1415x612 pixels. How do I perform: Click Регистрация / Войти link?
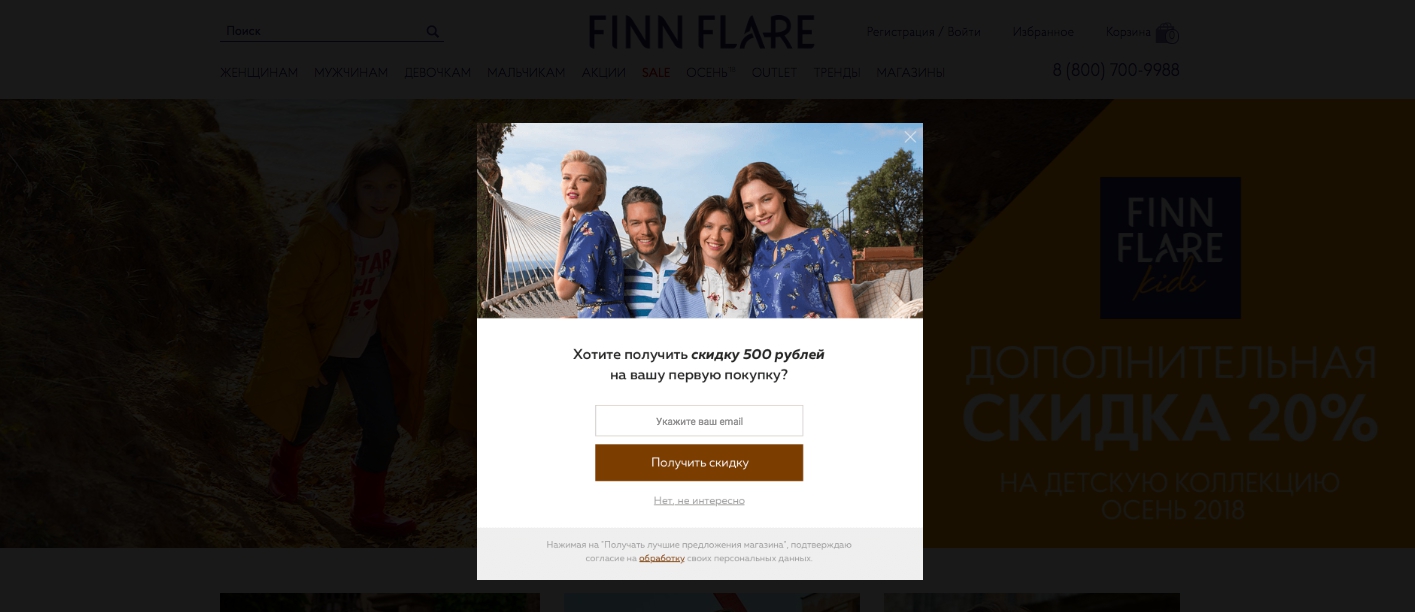[x=923, y=32]
